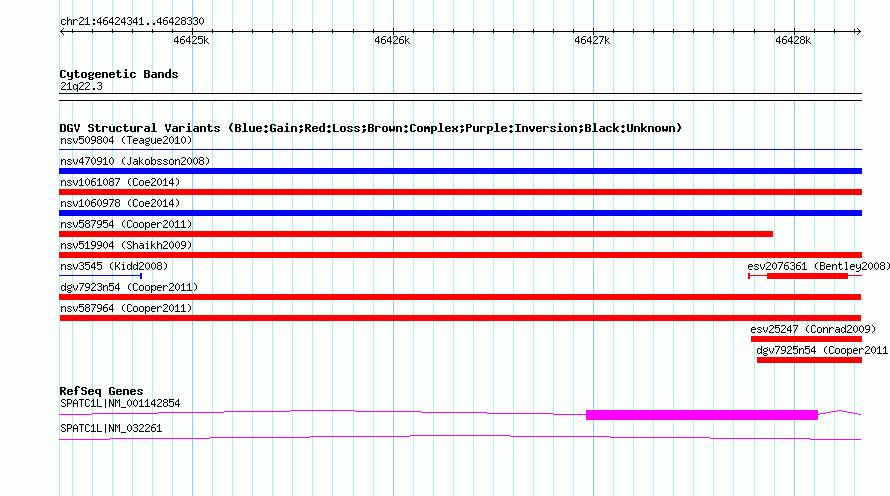Select the red dgv7923n54 loss bar
This screenshot has width=890, height=496.
click(x=460, y=297)
